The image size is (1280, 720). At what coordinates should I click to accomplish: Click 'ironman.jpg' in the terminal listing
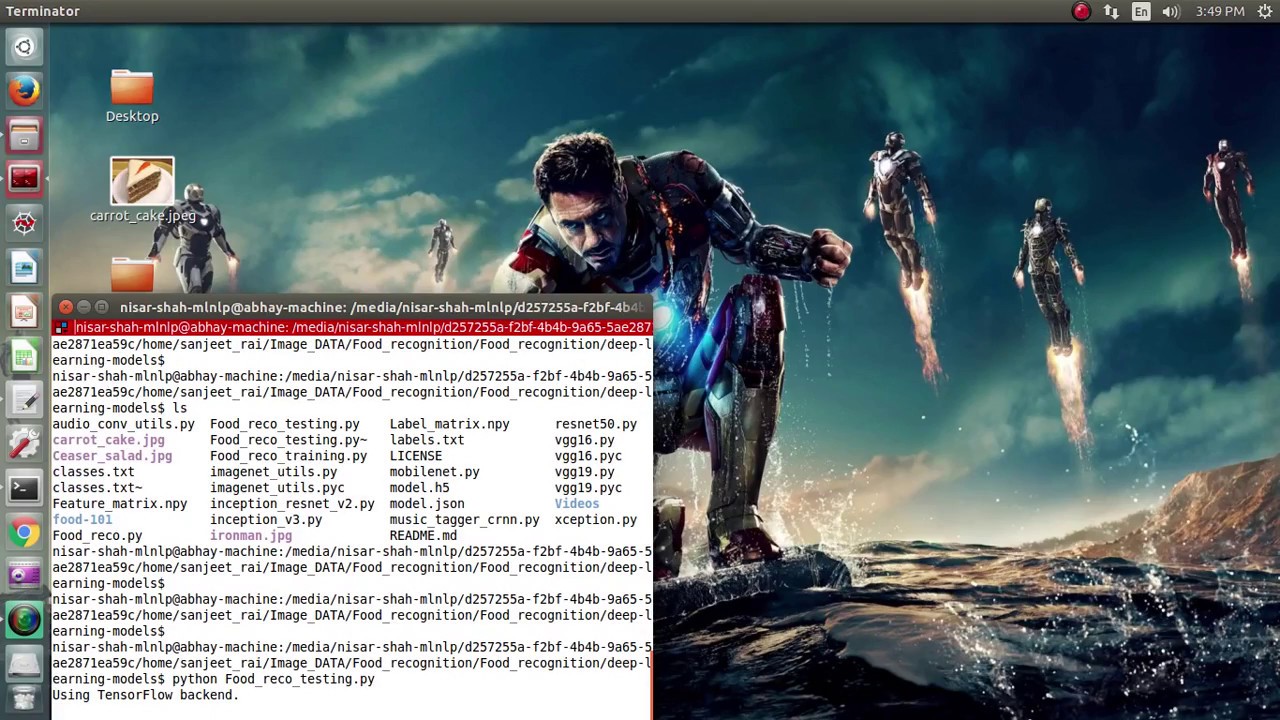(251, 536)
